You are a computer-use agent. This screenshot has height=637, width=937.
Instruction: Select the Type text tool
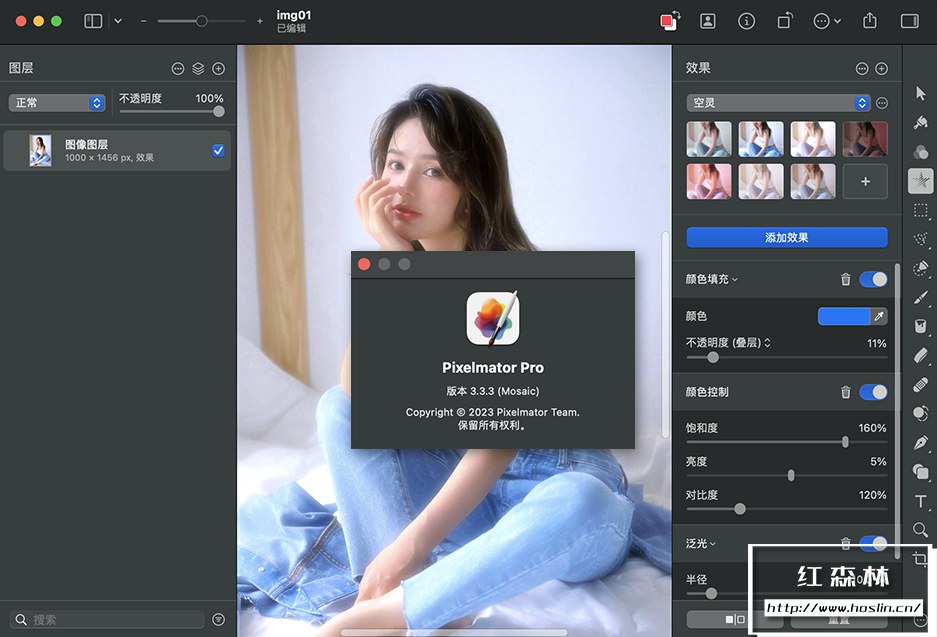(x=920, y=501)
